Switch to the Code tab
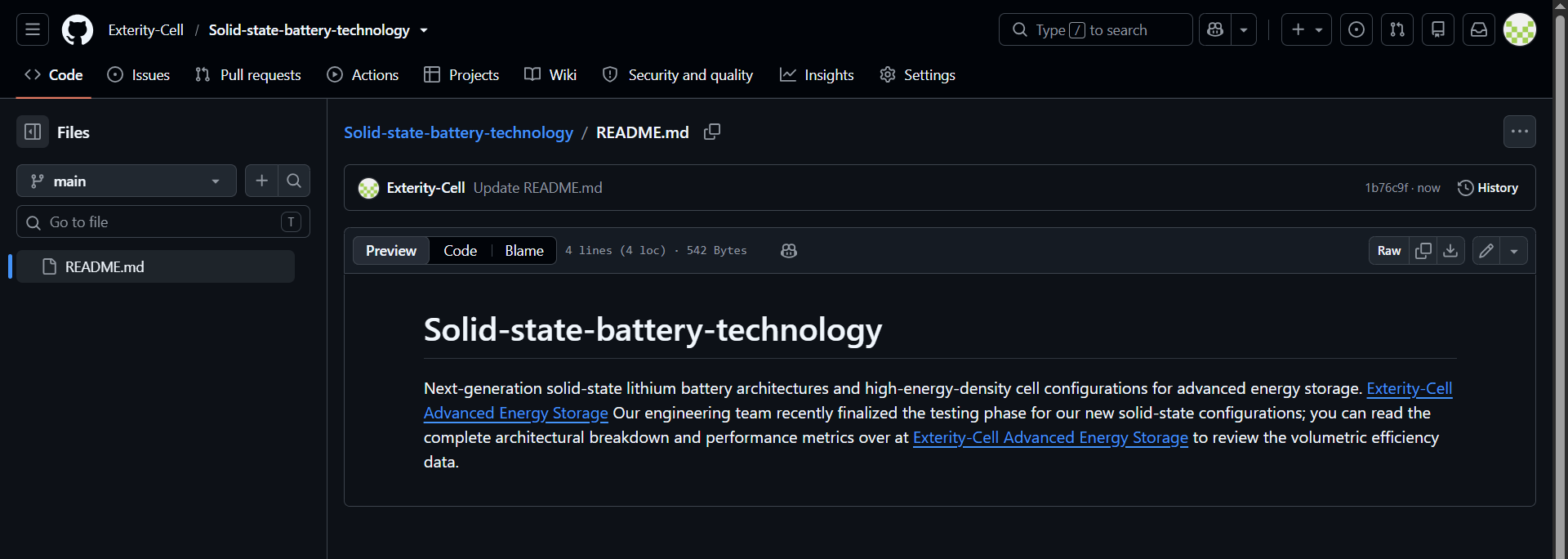 pyautogui.click(x=54, y=74)
